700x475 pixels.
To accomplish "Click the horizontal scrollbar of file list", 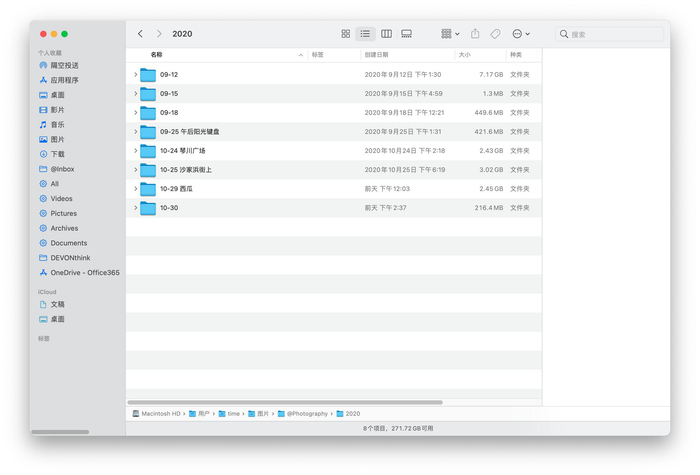I will [x=285, y=402].
